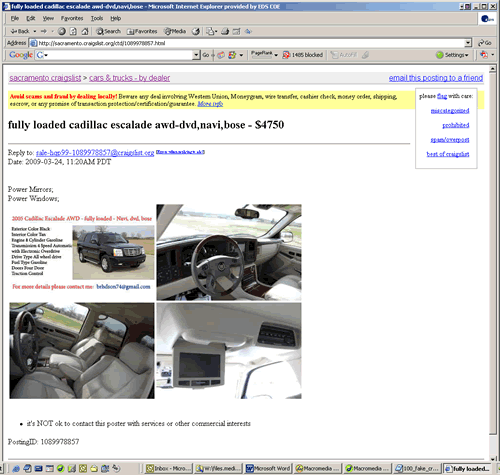Switch to the Inbox - Micro... taskbar button
The width and height of the screenshot is (500, 475).
point(169,468)
